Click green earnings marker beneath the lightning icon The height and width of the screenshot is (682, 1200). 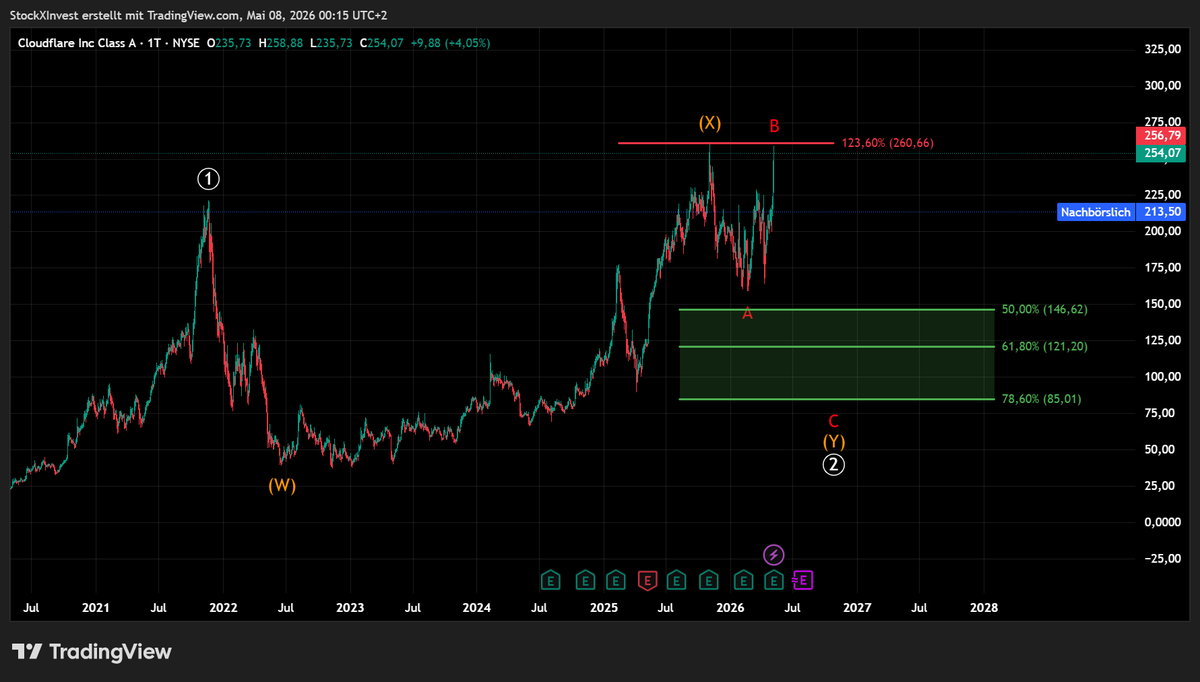point(774,579)
